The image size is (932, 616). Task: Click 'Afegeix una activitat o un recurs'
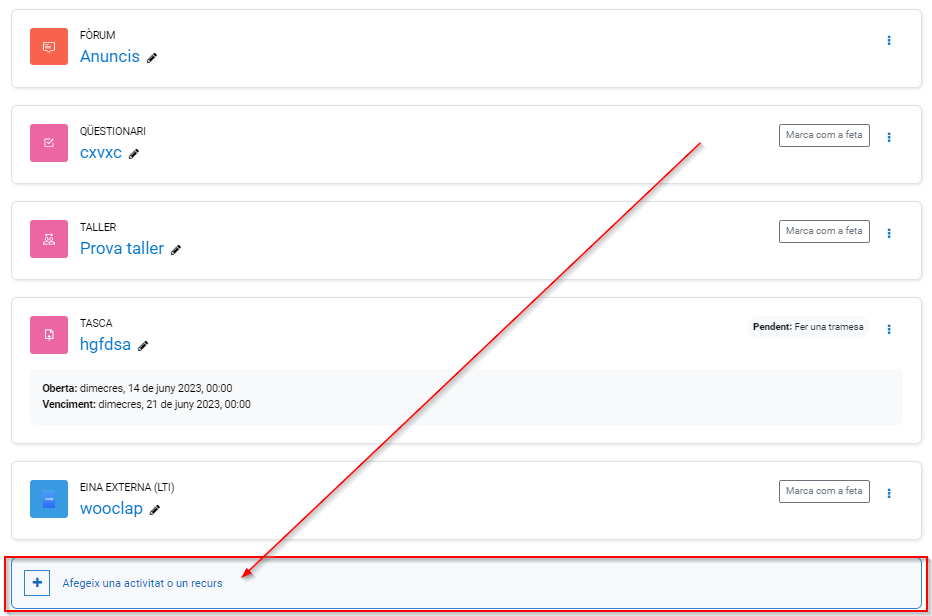point(142,583)
